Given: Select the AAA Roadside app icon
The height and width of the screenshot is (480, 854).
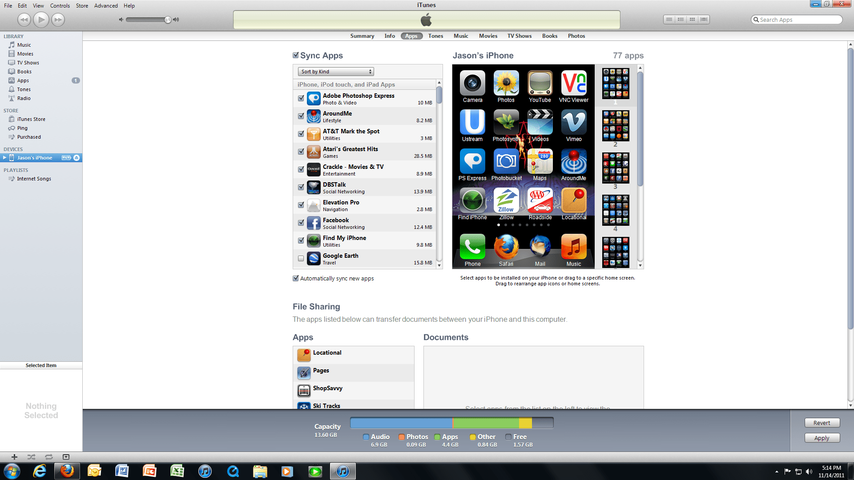Looking at the screenshot, I should pos(540,200).
